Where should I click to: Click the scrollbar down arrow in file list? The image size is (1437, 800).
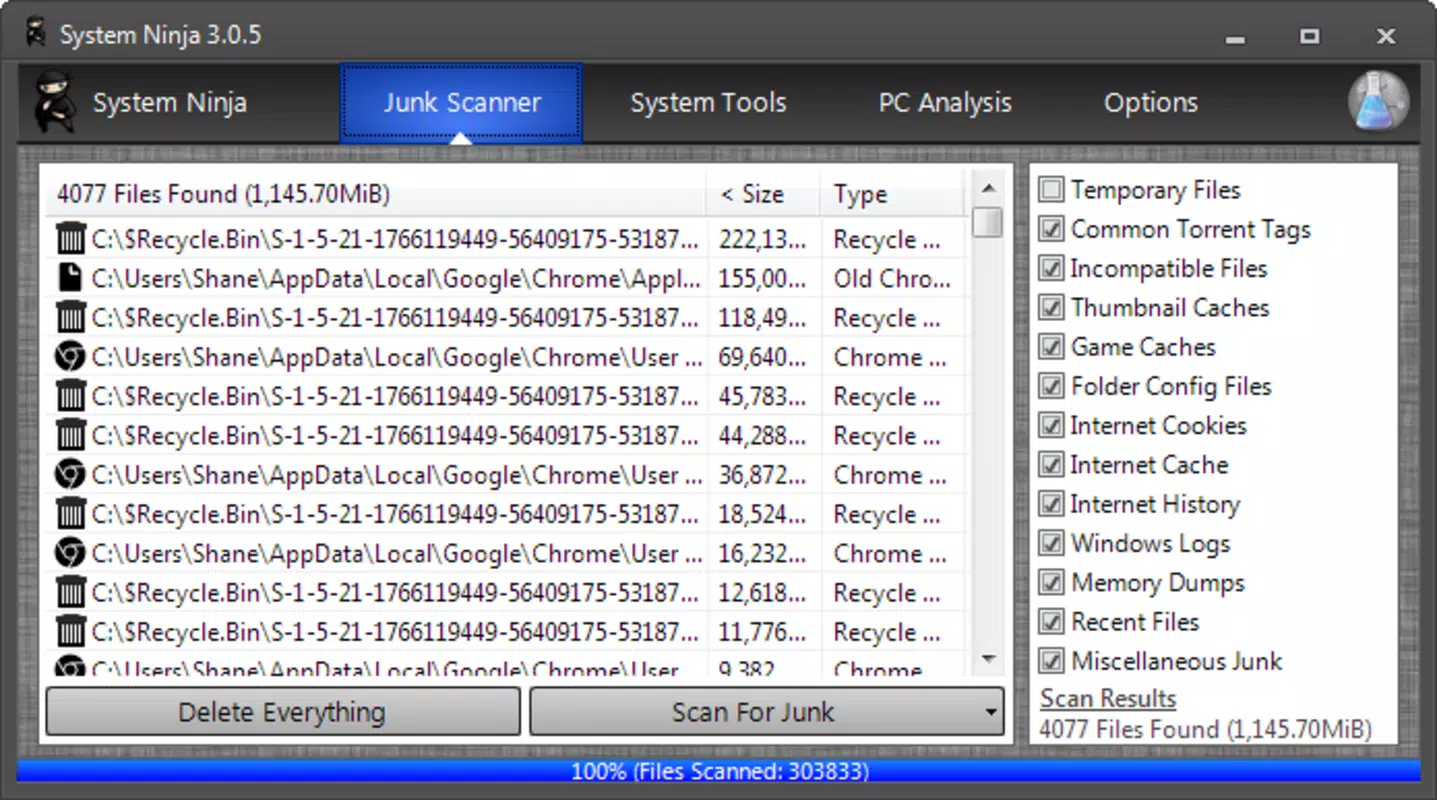tap(988, 659)
